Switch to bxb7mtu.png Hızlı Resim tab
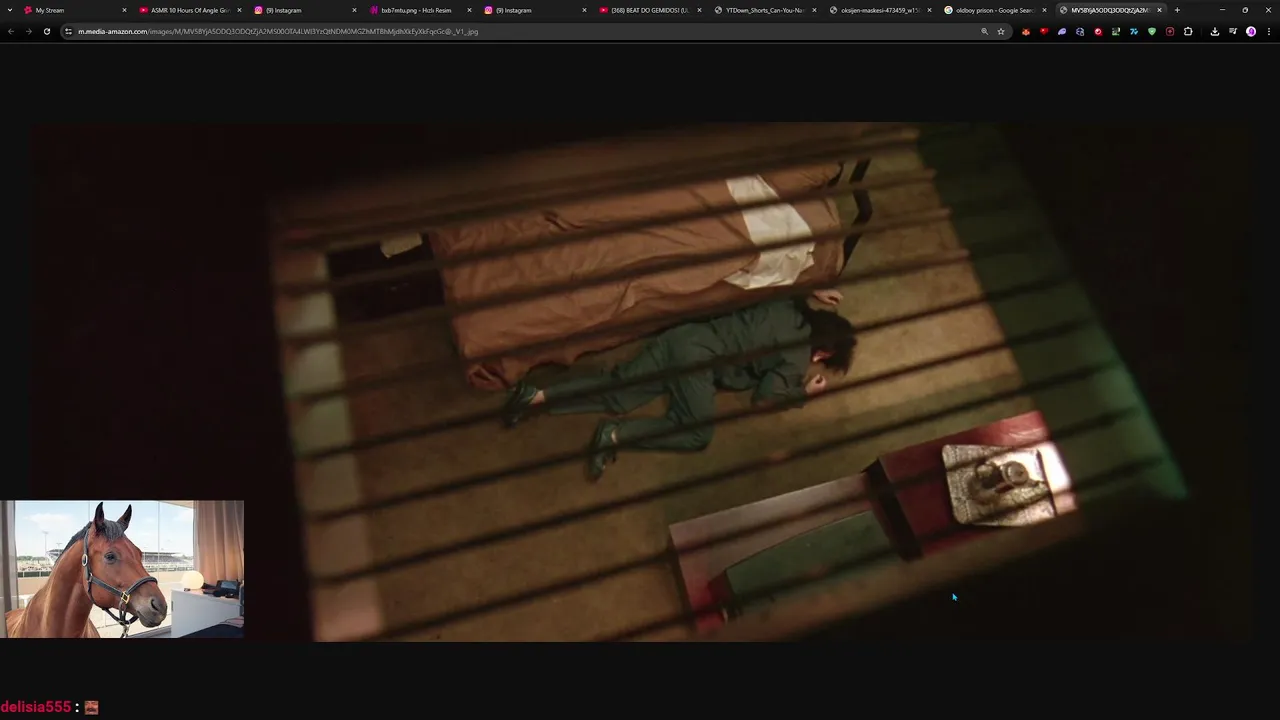The height and width of the screenshot is (720, 1280). click(x=420, y=10)
